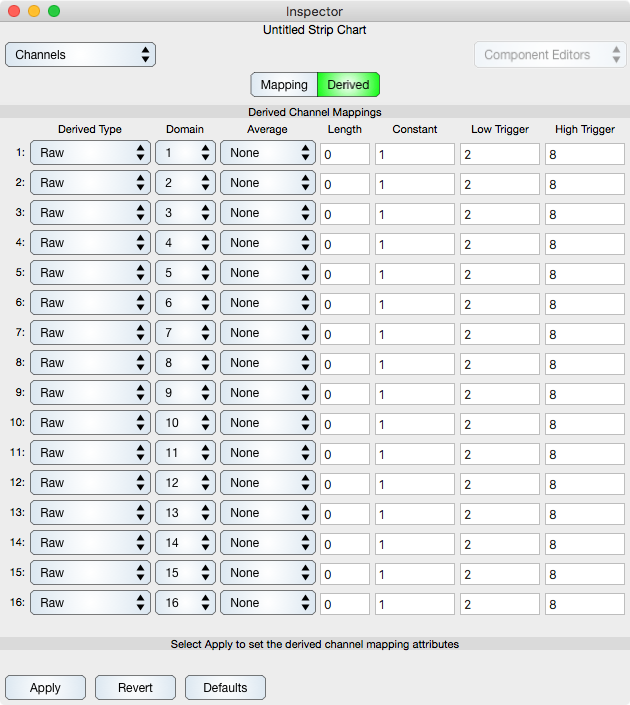Click Constant field for channel 14
Image resolution: width=630 pixels, height=705 pixels.
tap(415, 544)
